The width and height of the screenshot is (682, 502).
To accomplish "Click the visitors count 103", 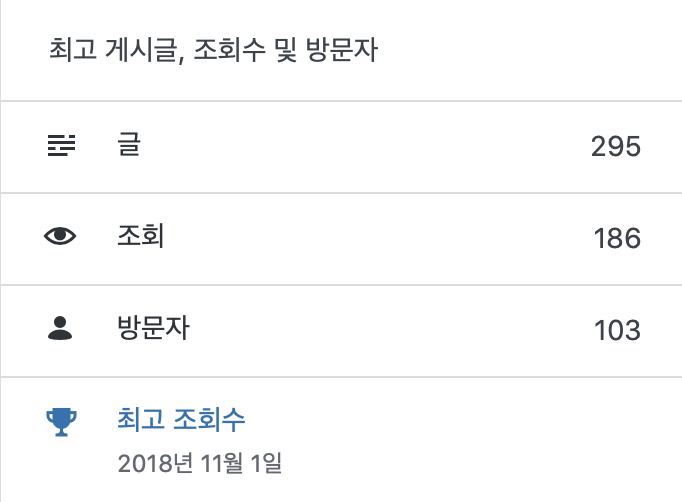I will point(616,330).
